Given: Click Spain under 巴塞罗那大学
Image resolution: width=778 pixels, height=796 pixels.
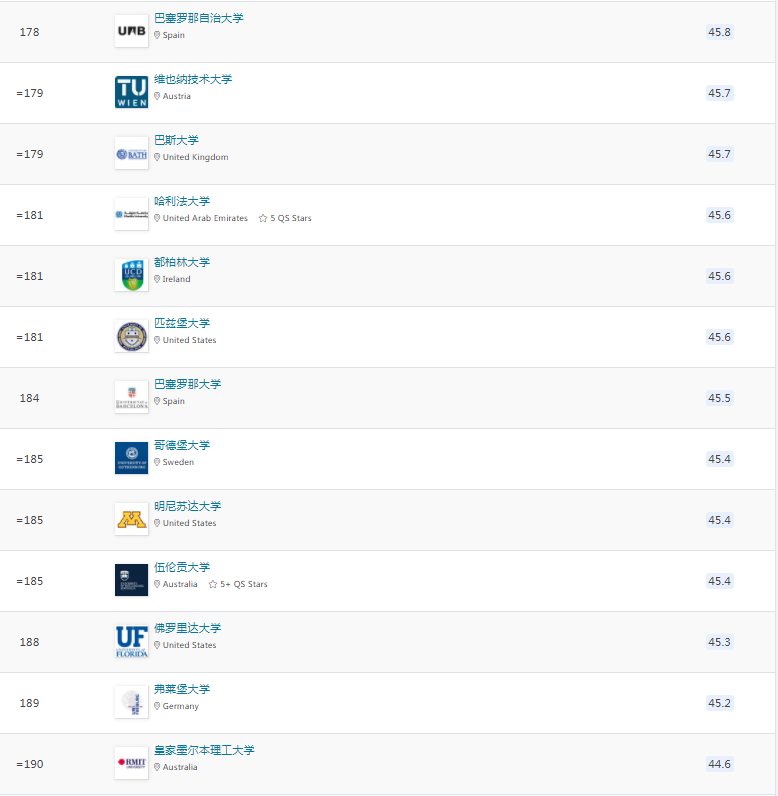Looking at the screenshot, I should [174, 401].
